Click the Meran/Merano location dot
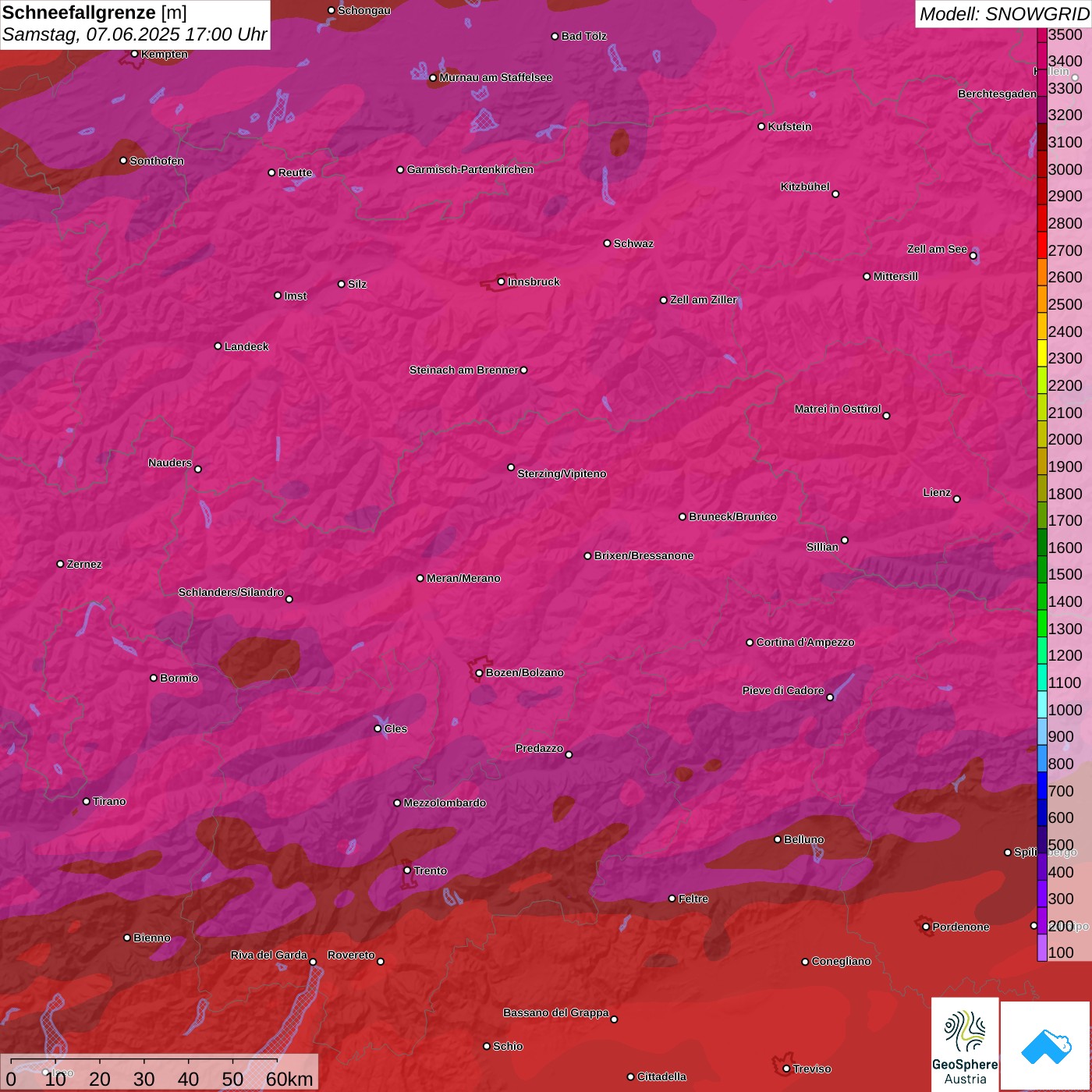This screenshot has height=1092, width=1092. [420, 578]
